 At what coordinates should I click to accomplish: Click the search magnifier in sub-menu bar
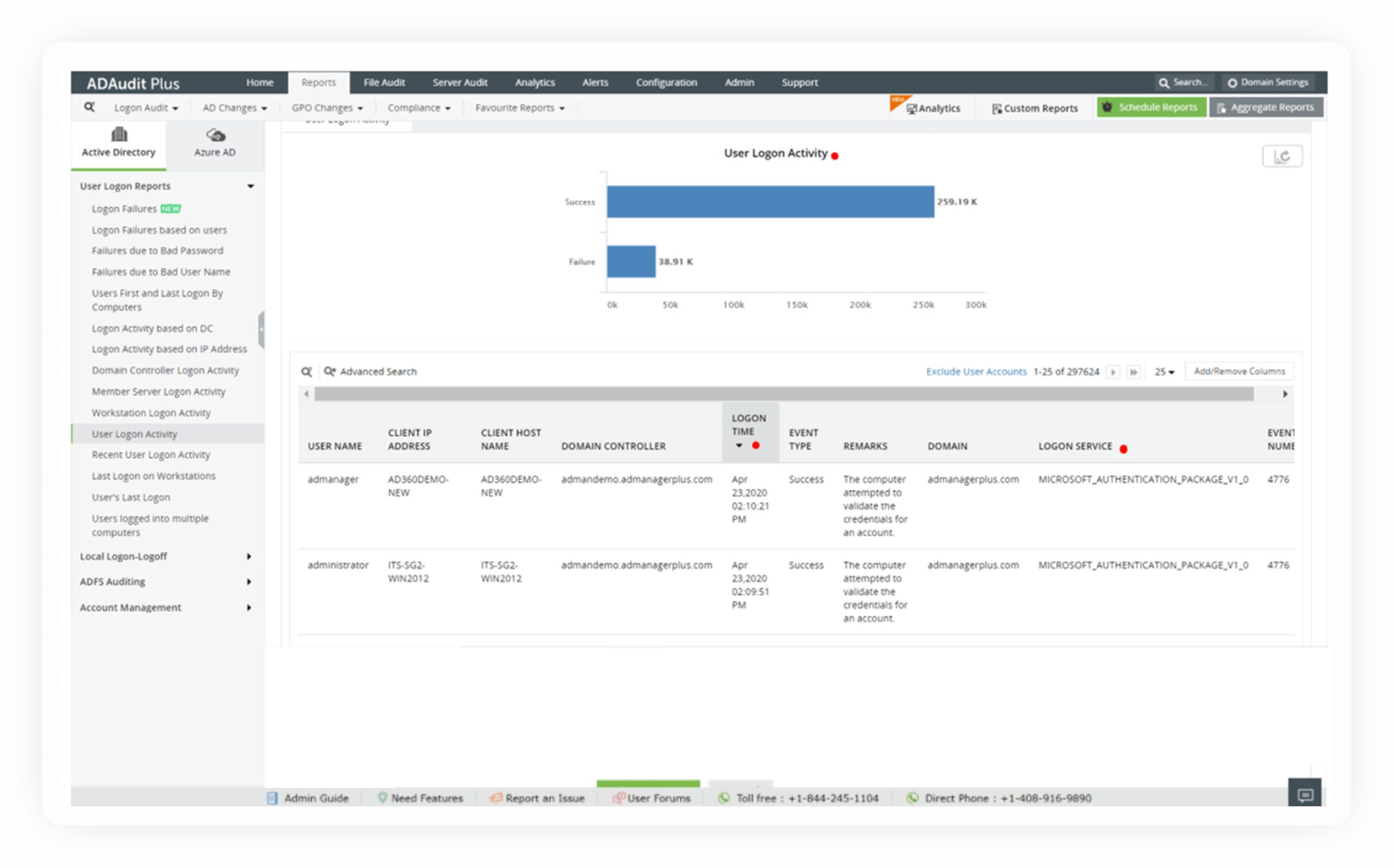click(x=89, y=107)
